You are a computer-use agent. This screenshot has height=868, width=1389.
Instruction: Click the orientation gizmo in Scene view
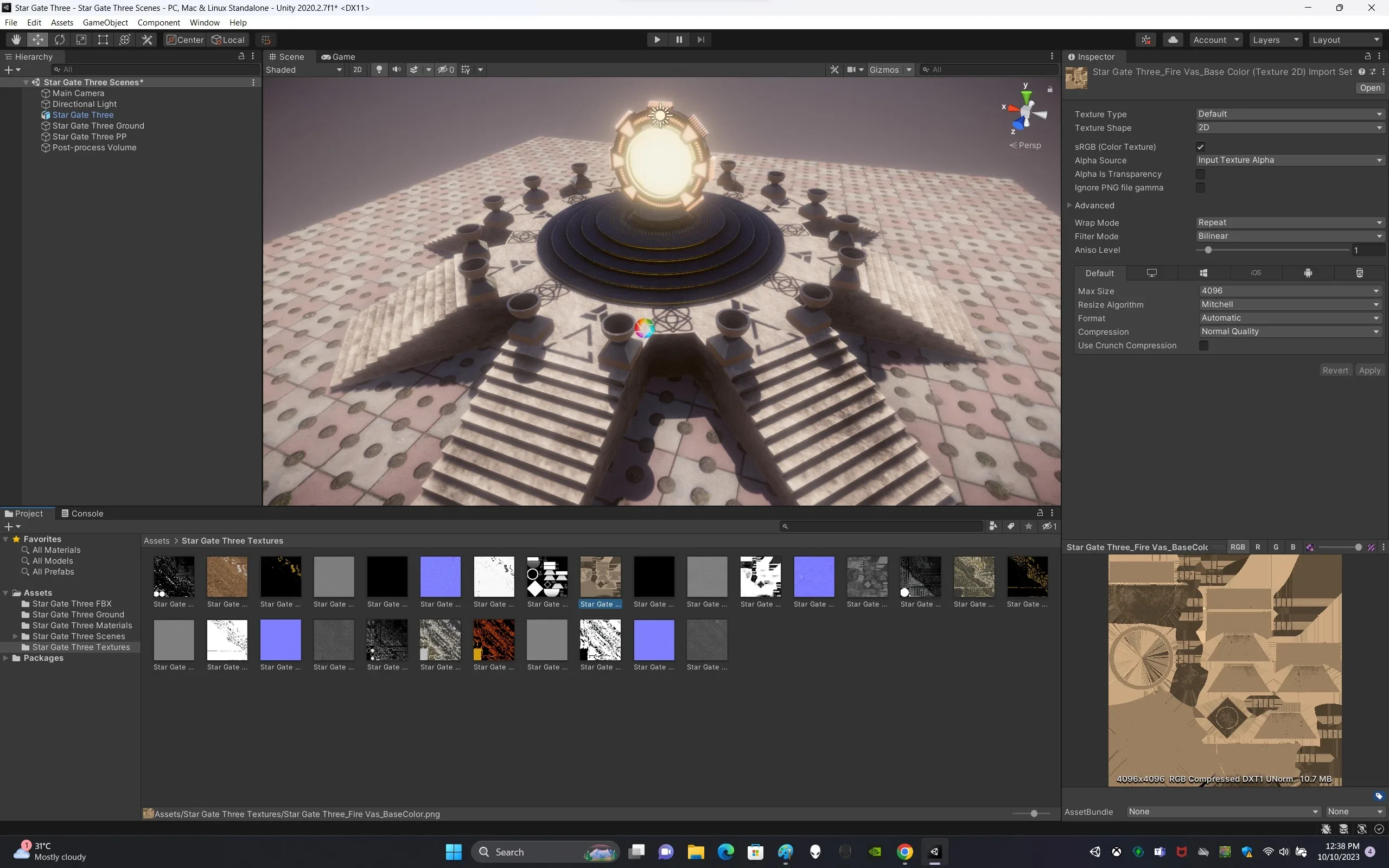click(1025, 111)
